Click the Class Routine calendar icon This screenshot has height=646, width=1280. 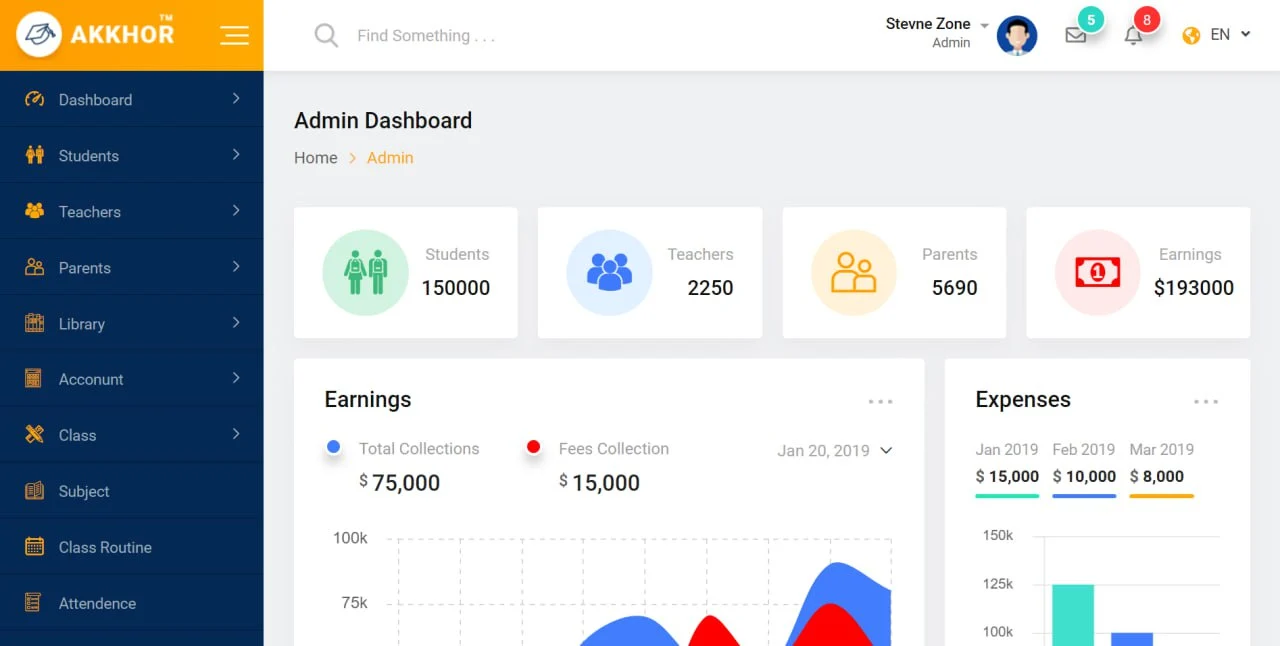tap(34, 547)
